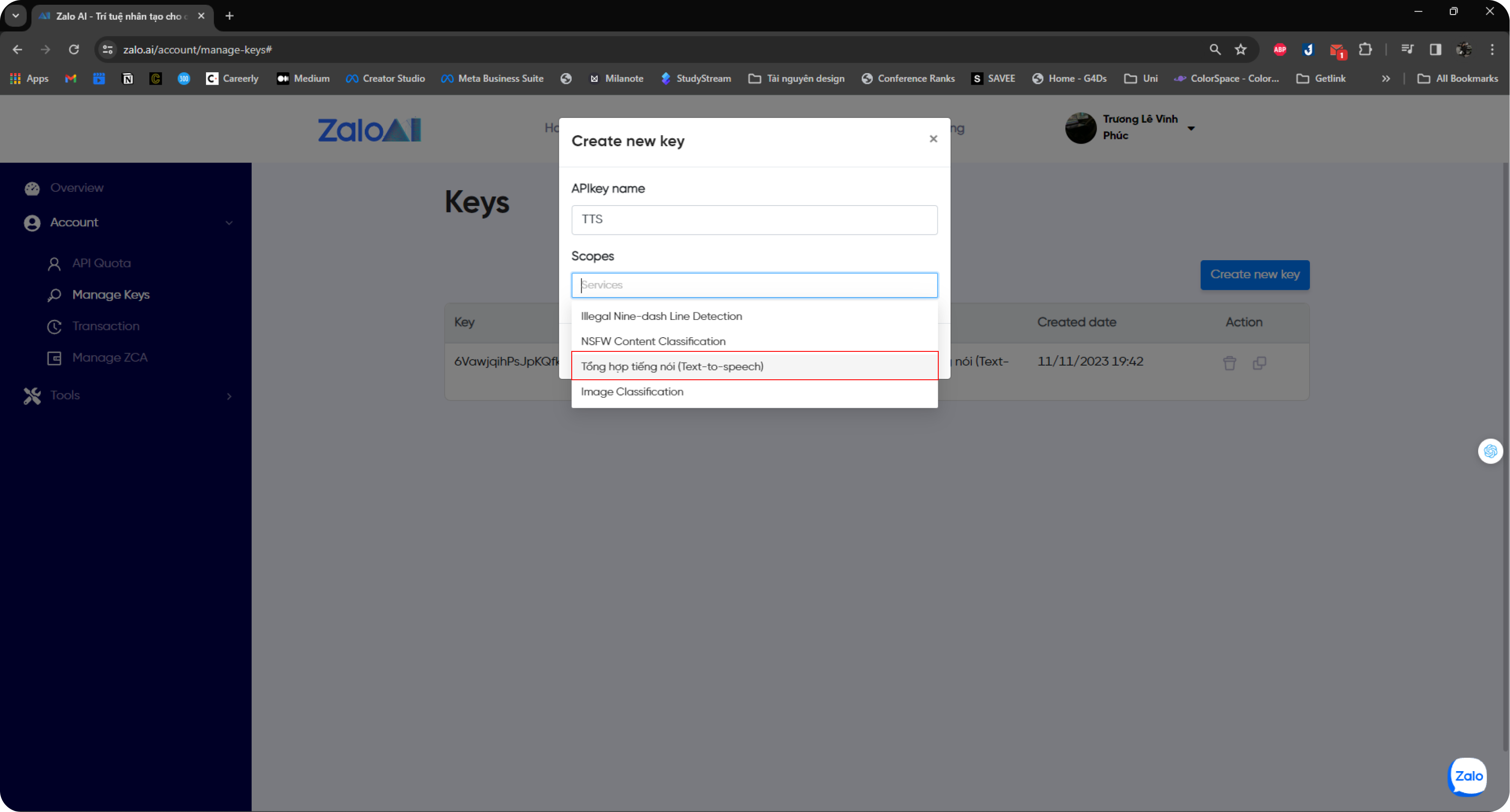The height and width of the screenshot is (812, 1510).
Task: Click the Manage ZCA wallet icon
Action: [x=54, y=358]
